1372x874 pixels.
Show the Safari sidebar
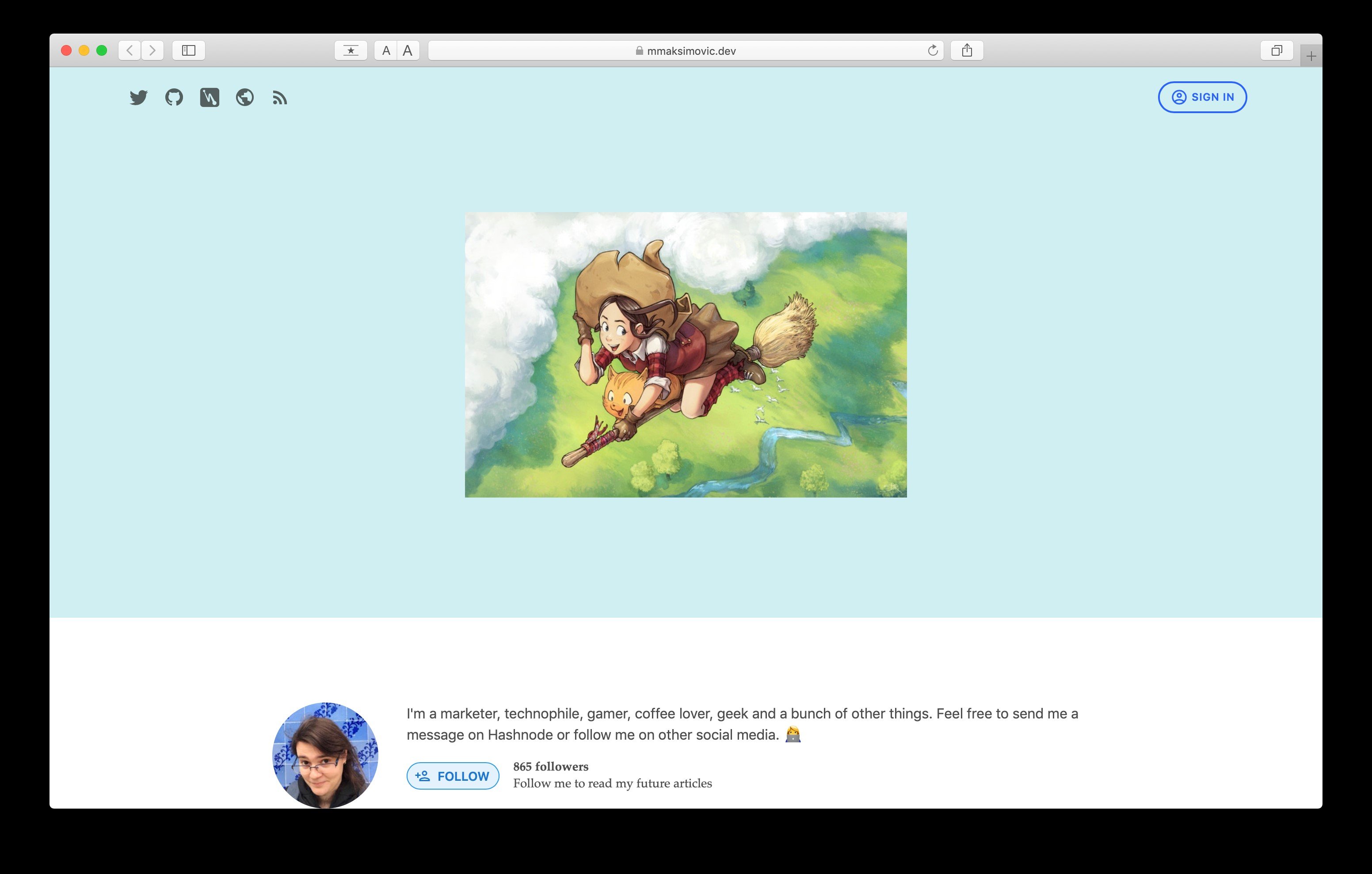point(189,50)
